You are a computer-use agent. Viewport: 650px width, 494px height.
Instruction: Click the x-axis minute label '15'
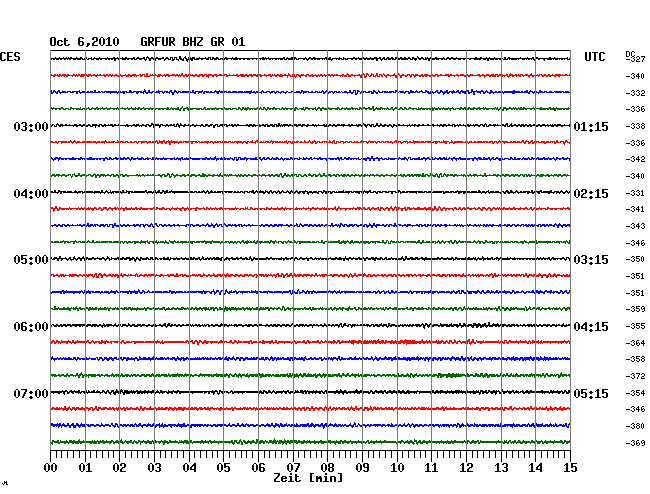(x=570, y=467)
